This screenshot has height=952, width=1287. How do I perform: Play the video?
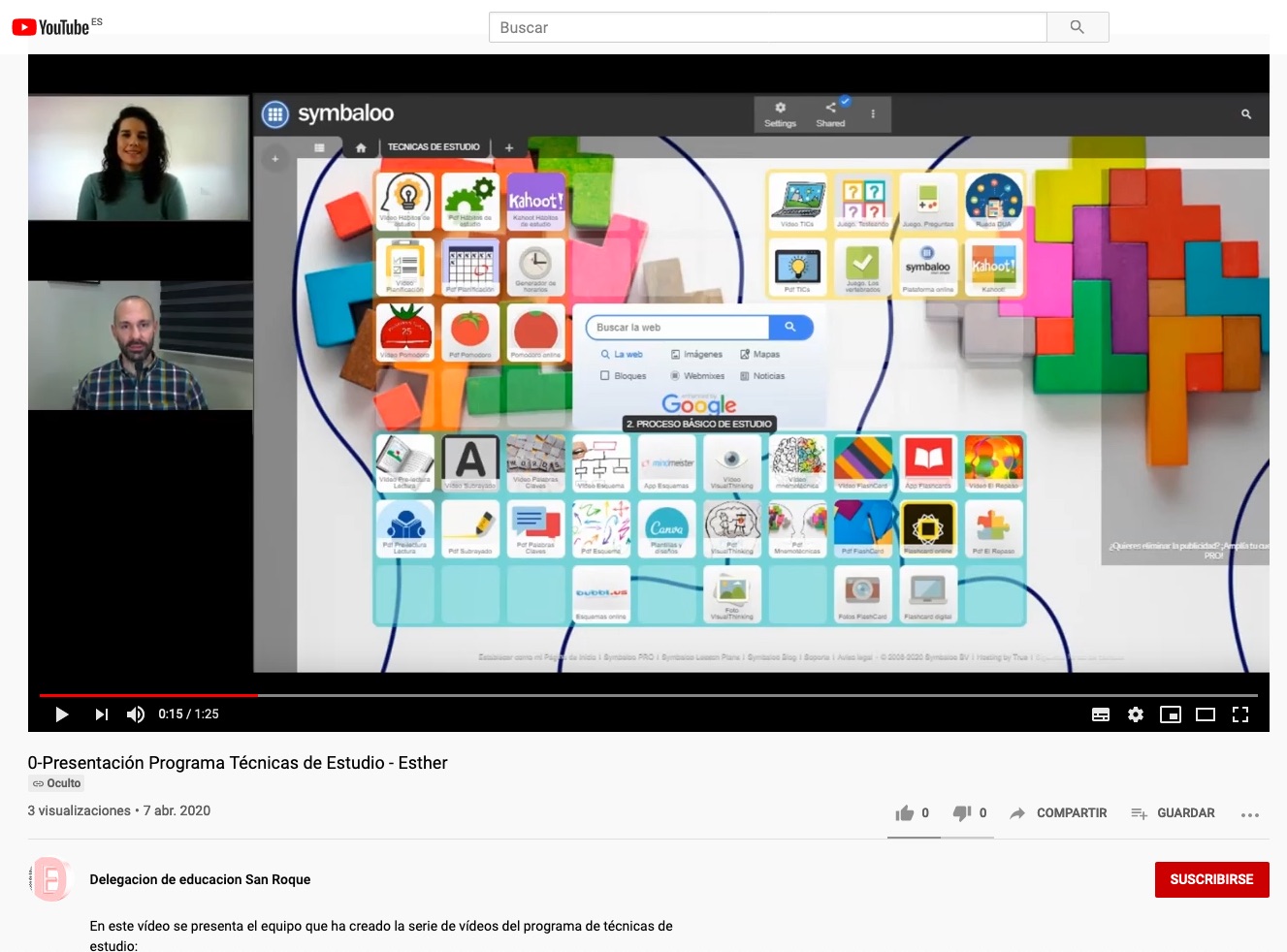click(62, 714)
